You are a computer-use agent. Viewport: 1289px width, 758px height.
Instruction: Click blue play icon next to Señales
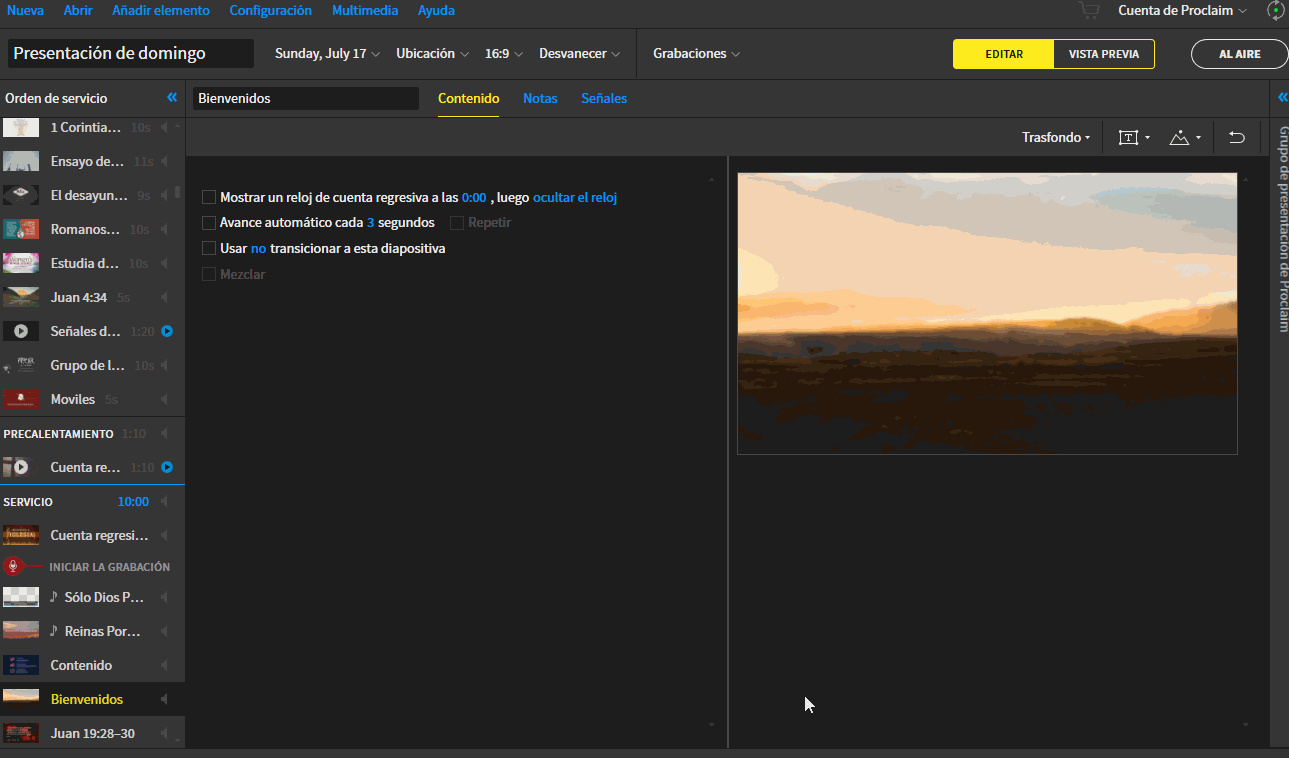167,331
